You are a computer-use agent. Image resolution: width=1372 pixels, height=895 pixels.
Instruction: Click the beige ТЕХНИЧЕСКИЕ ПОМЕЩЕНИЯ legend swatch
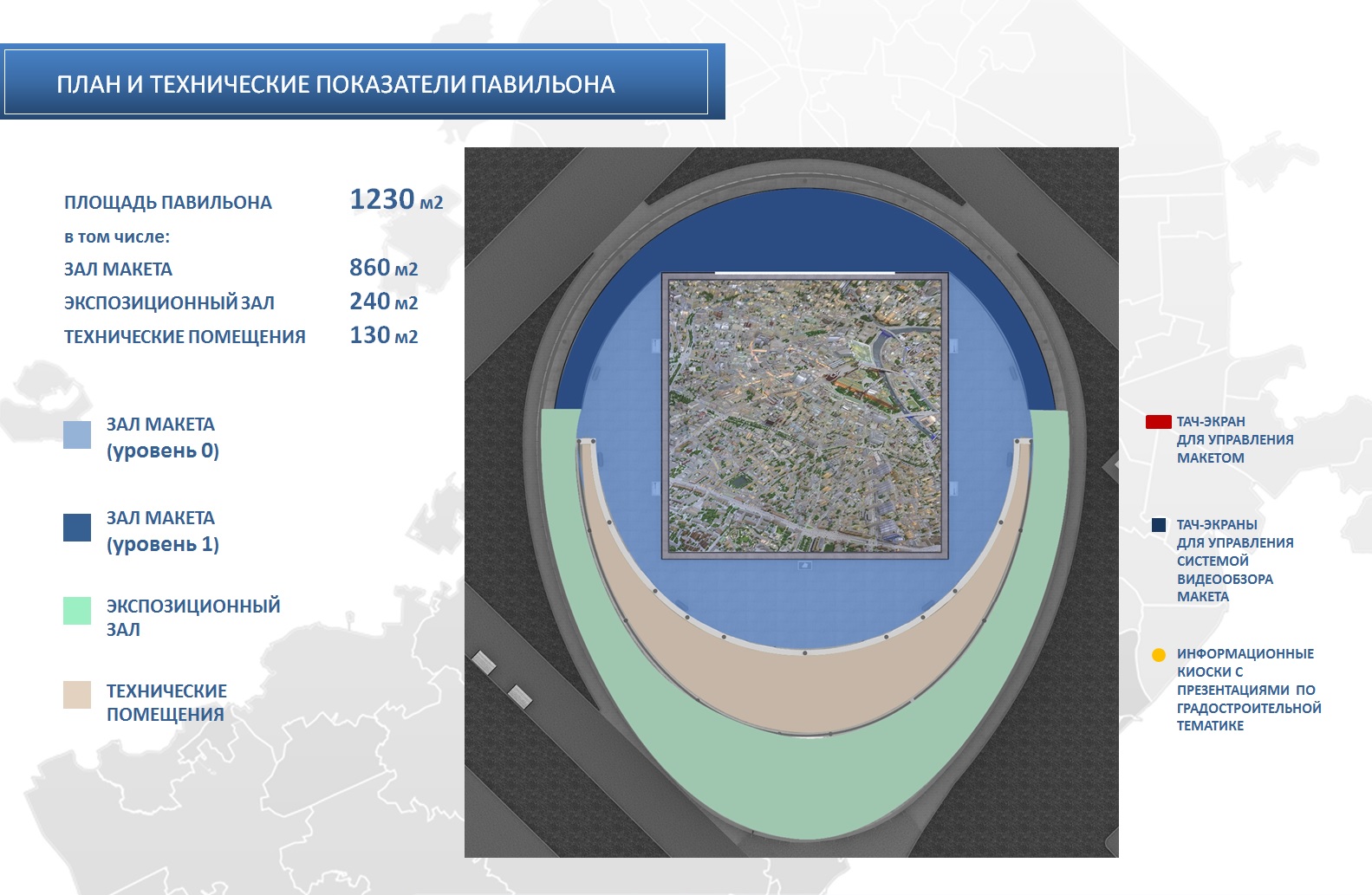pos(77,695)
